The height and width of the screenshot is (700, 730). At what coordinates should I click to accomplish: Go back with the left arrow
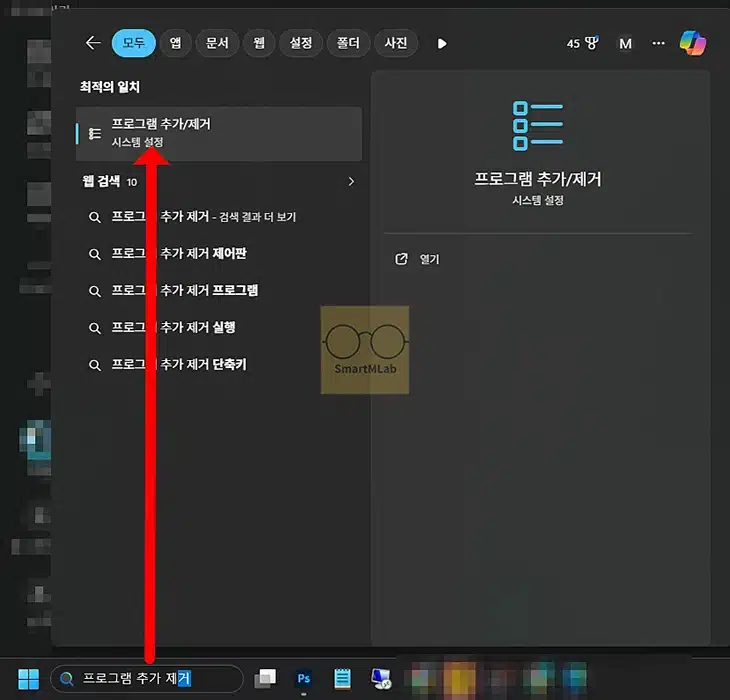pos(93,43)
